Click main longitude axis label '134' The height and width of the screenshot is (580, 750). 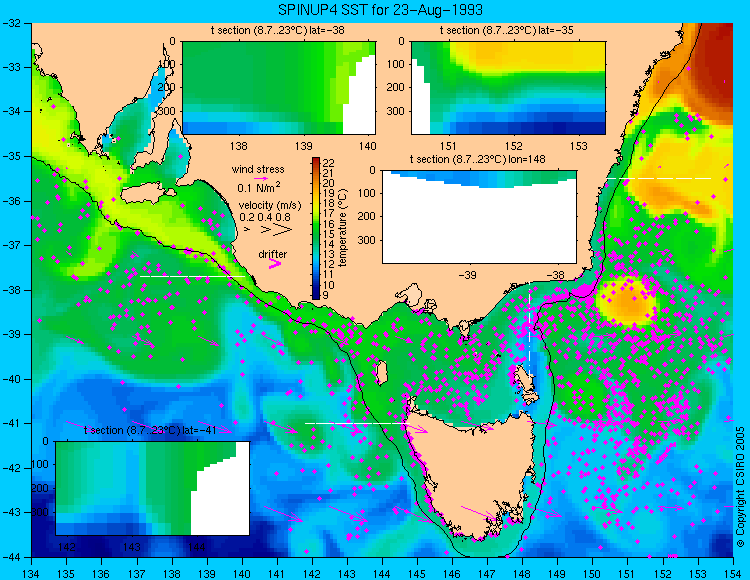coord(31,574)
